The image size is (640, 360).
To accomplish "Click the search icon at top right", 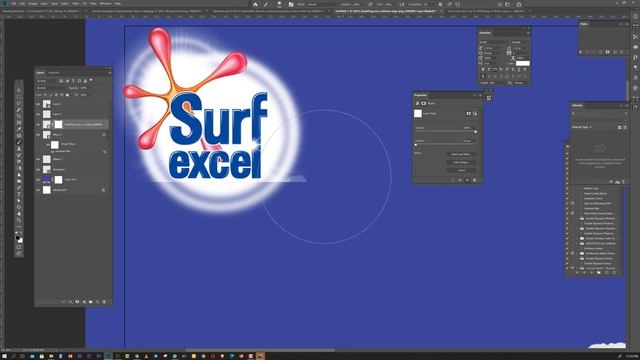I will click(x=500, y=4).
